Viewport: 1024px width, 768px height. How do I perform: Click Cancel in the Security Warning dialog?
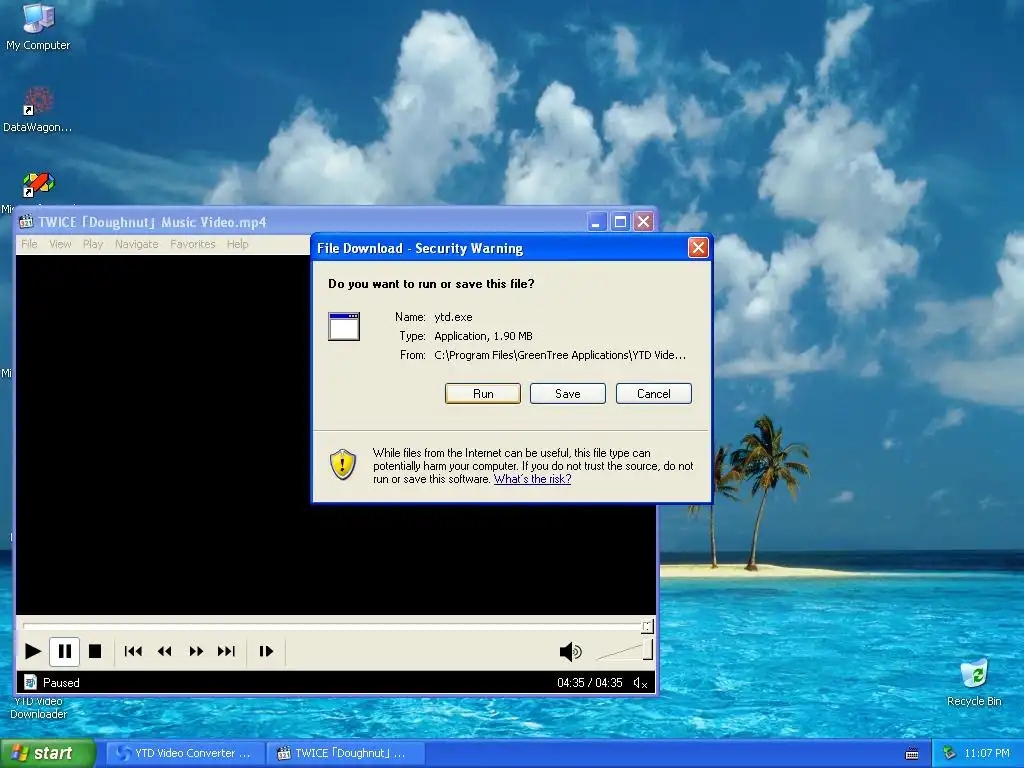654,394
